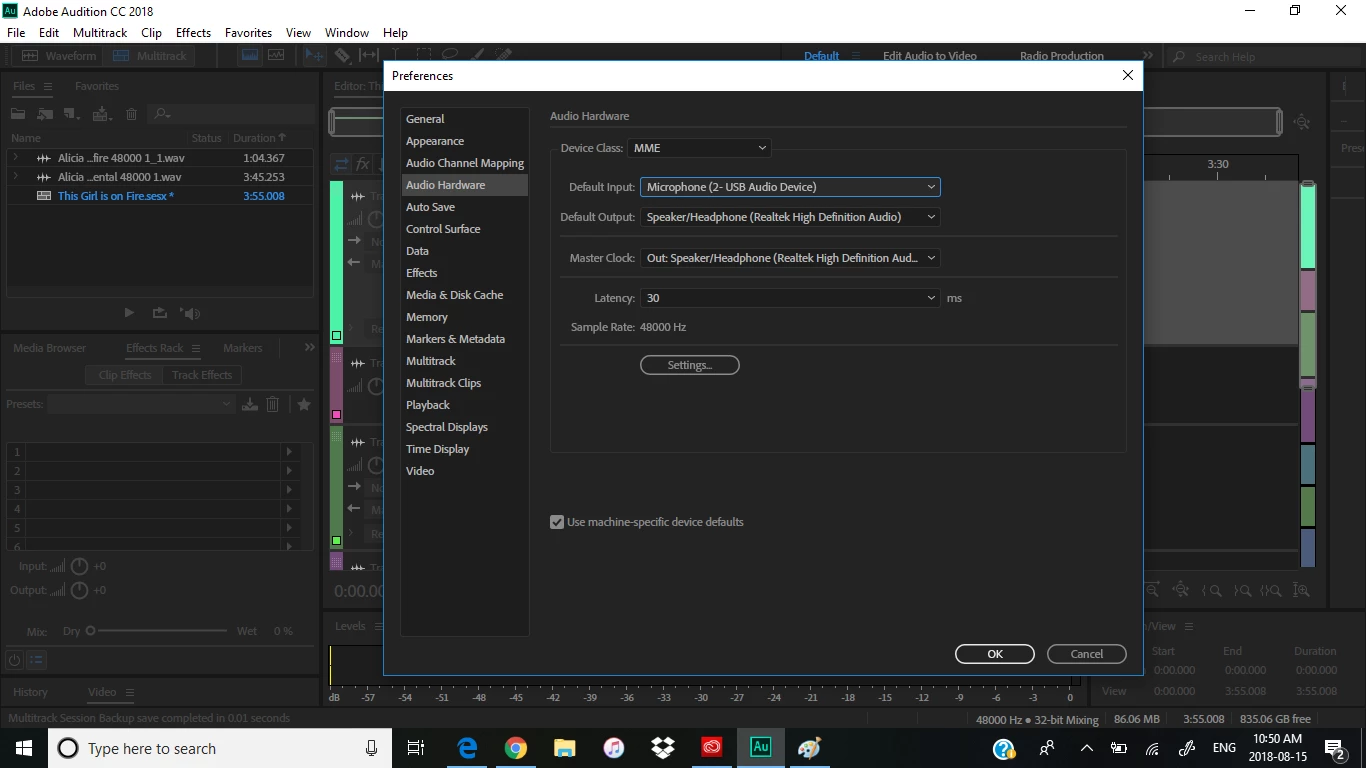Viewport: 1366px width, 768px height.
Task: Click Loop Playback icon in Files panel
Action: pyautogui.click(x=159, y=313)
